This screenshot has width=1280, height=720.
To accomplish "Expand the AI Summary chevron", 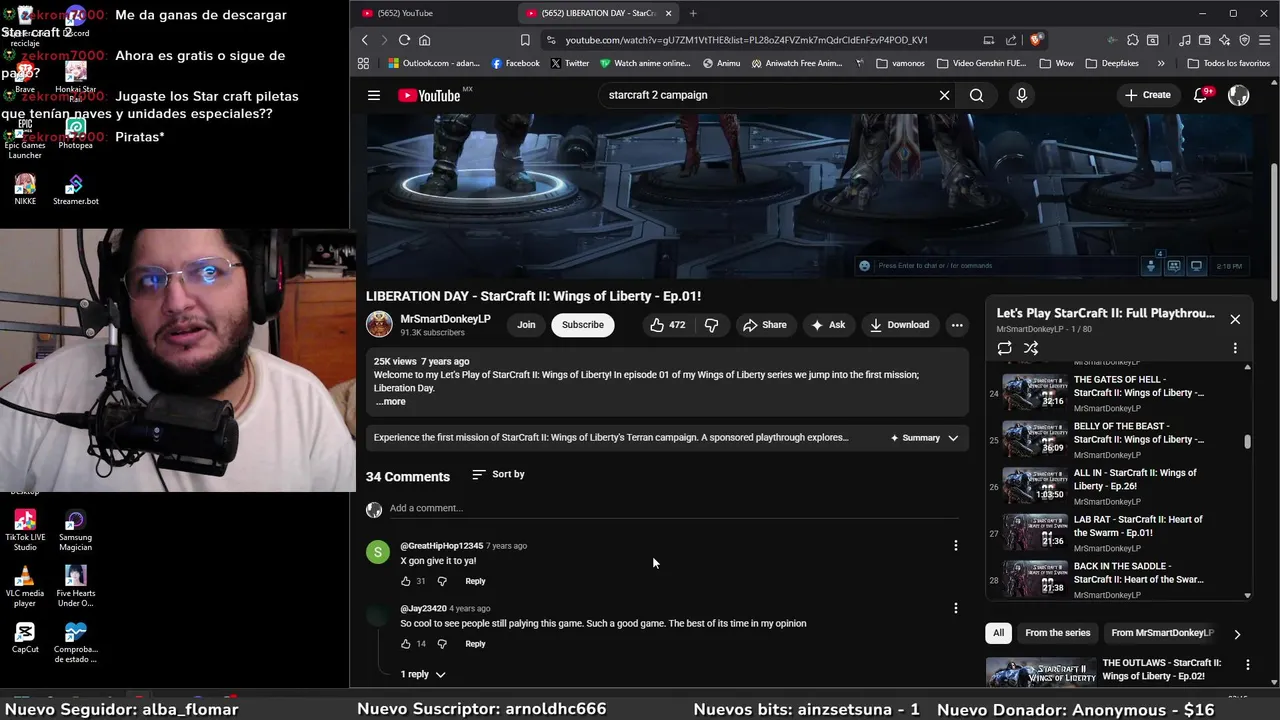I will coord(953,438).
